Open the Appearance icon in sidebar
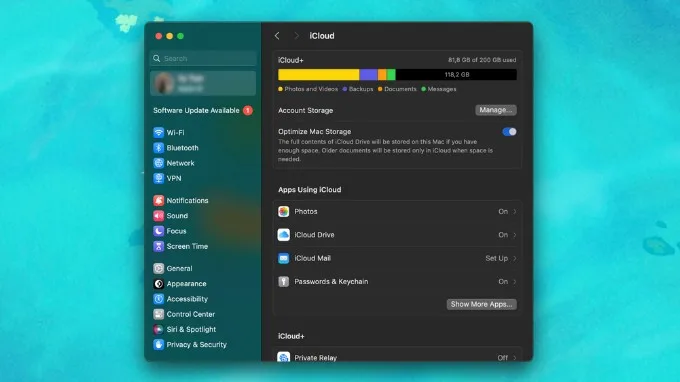 (x=159, y=284)
